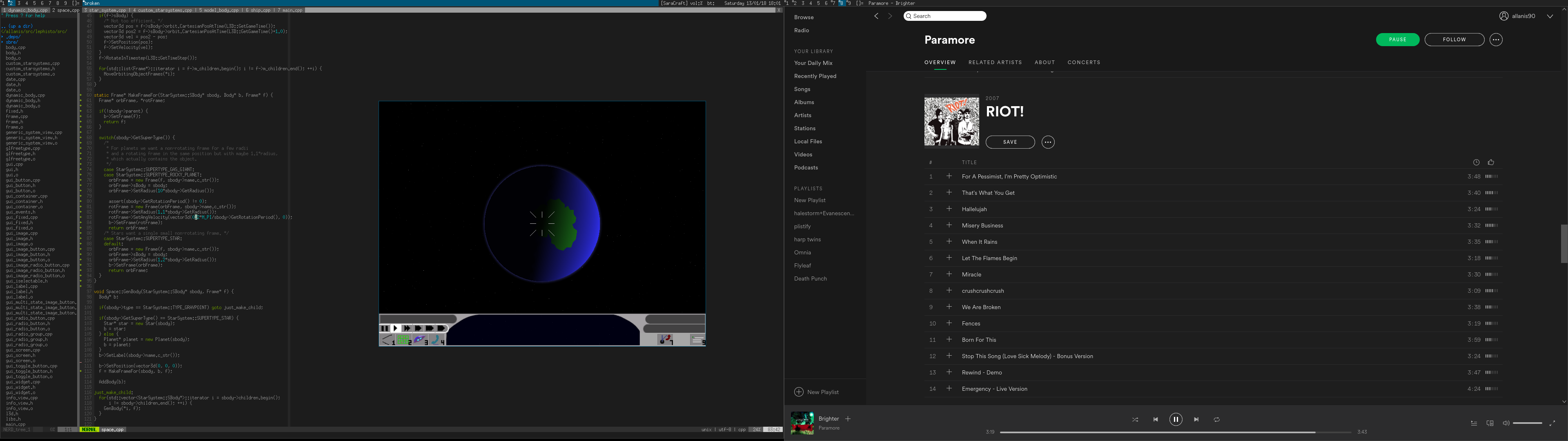The height and width of the screenshot is (441, 1568).
Task: Skip to the next track
Action: [x=1196, y=420]
